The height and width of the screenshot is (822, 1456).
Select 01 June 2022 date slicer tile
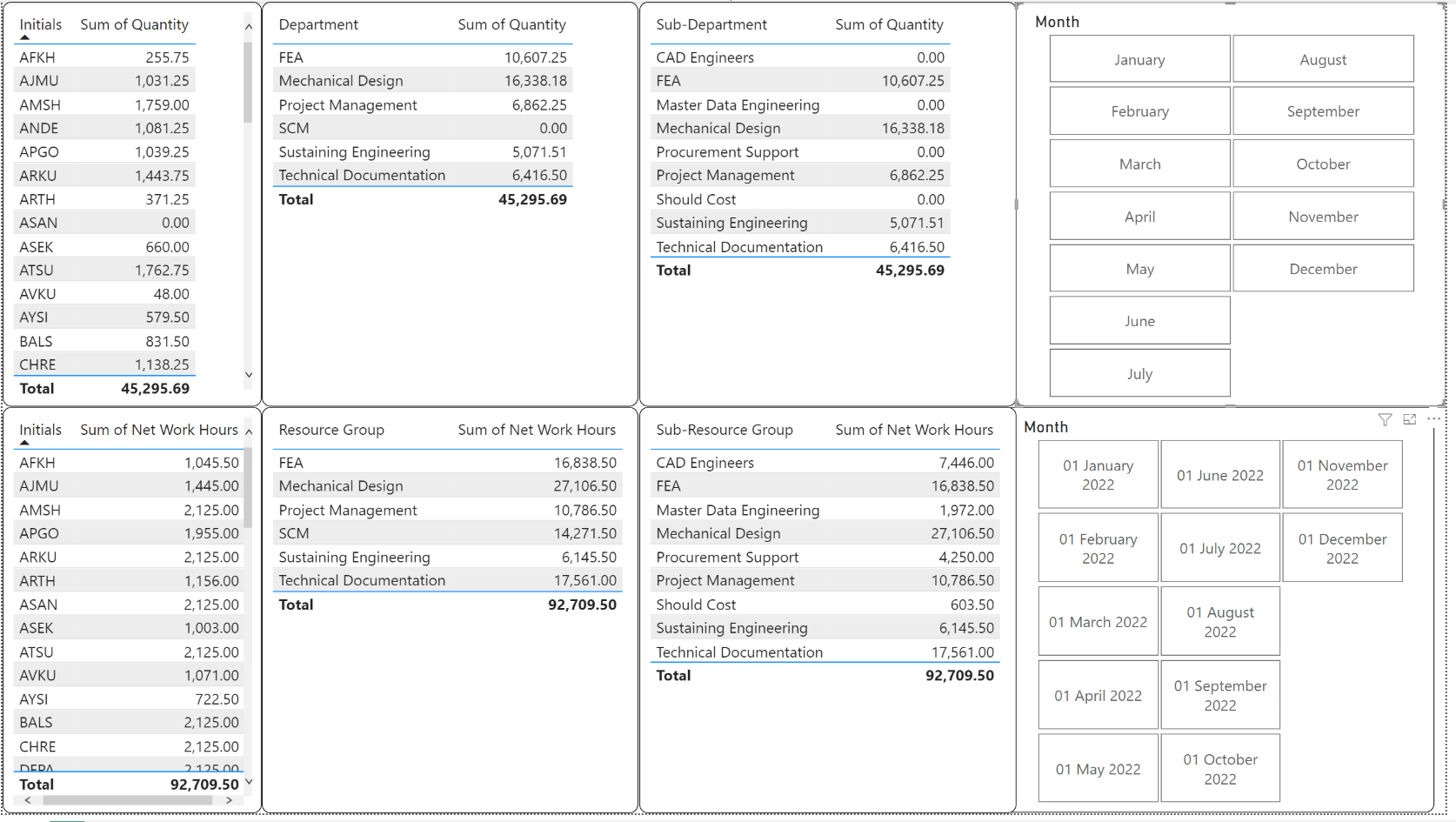(1220, 475)
